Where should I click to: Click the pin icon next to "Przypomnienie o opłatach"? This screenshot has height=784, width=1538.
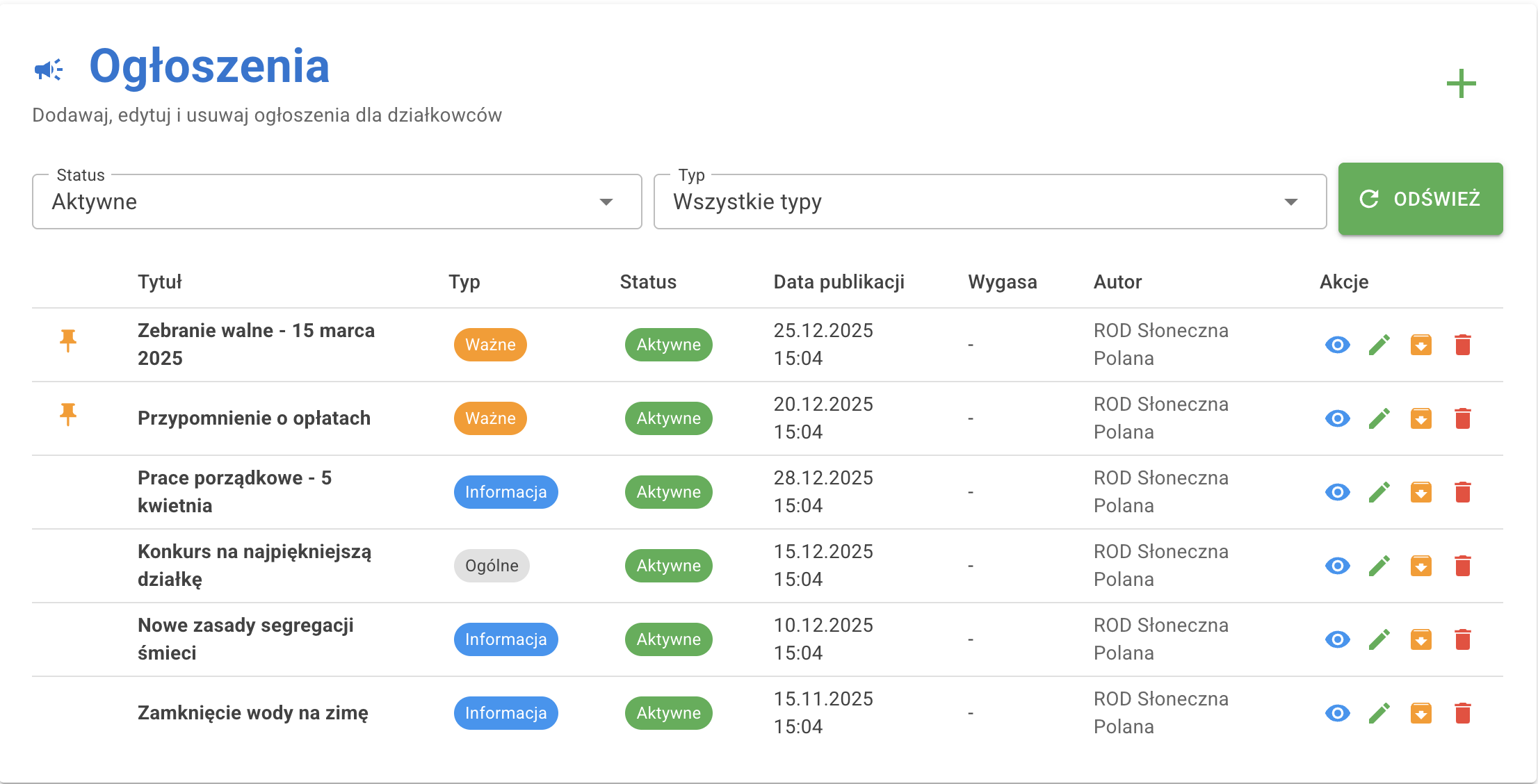67,414
